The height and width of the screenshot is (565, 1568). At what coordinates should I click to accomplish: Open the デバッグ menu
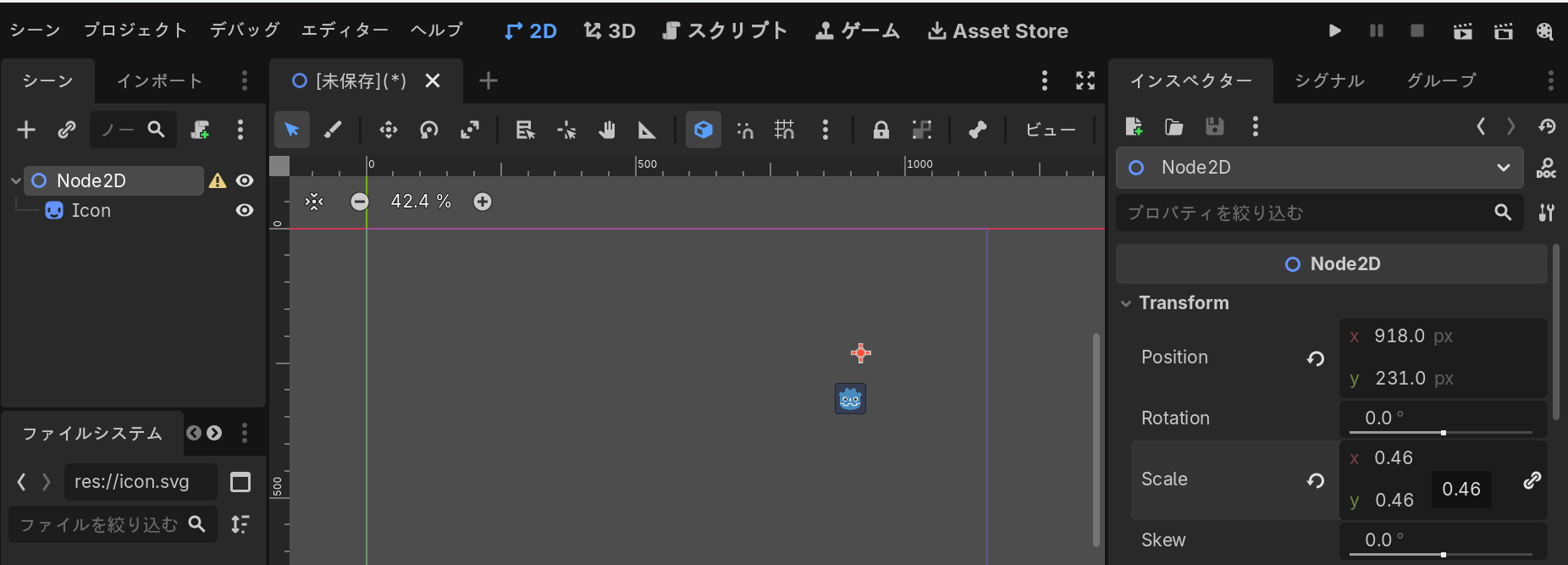245,30
